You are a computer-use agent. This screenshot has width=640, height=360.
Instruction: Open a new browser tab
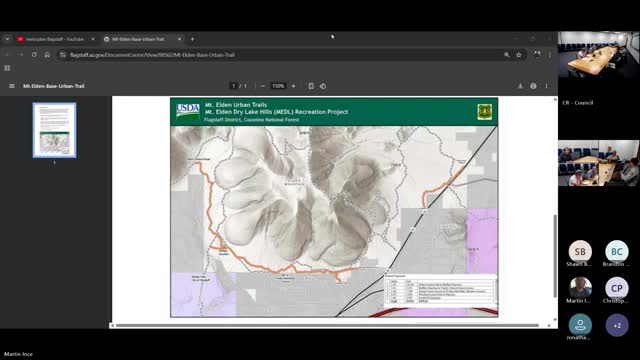[x=192, y=39]
